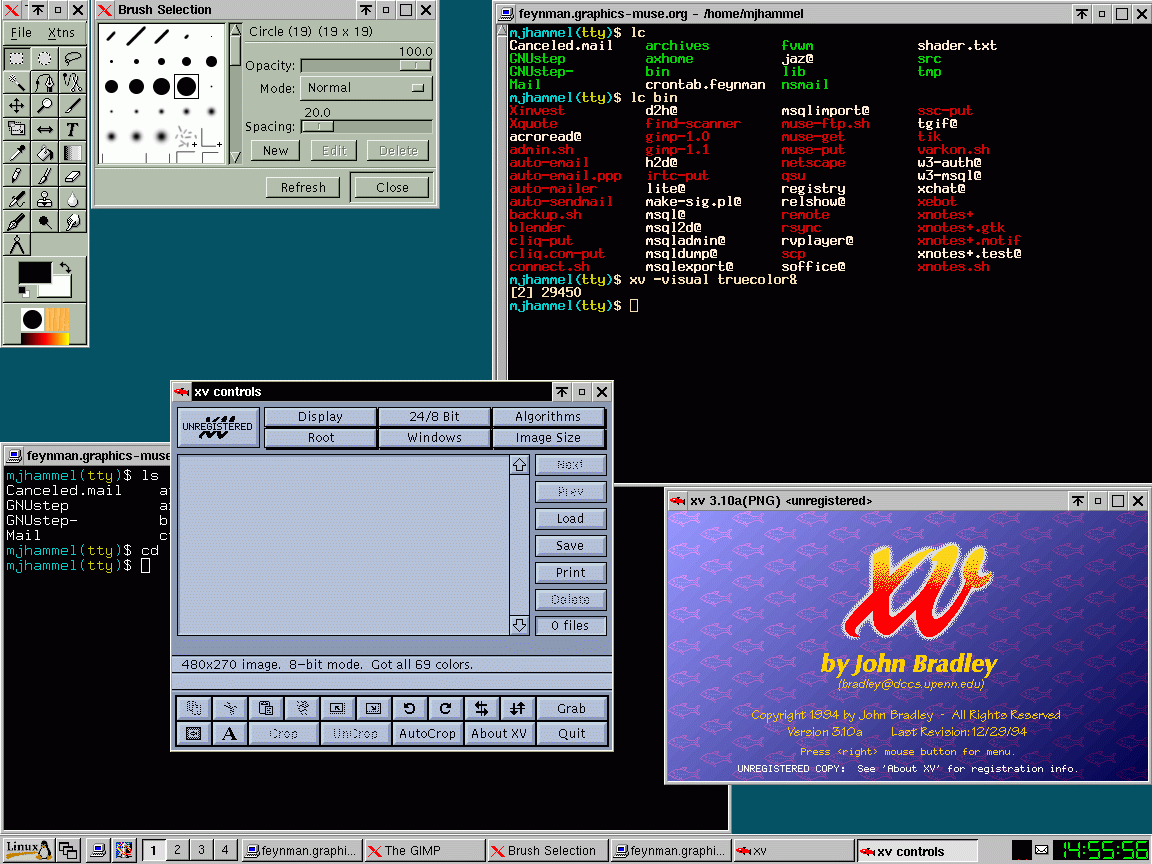
Task: Click rotate clockwise icon in xv controls
Action: [x=445, y=708]
